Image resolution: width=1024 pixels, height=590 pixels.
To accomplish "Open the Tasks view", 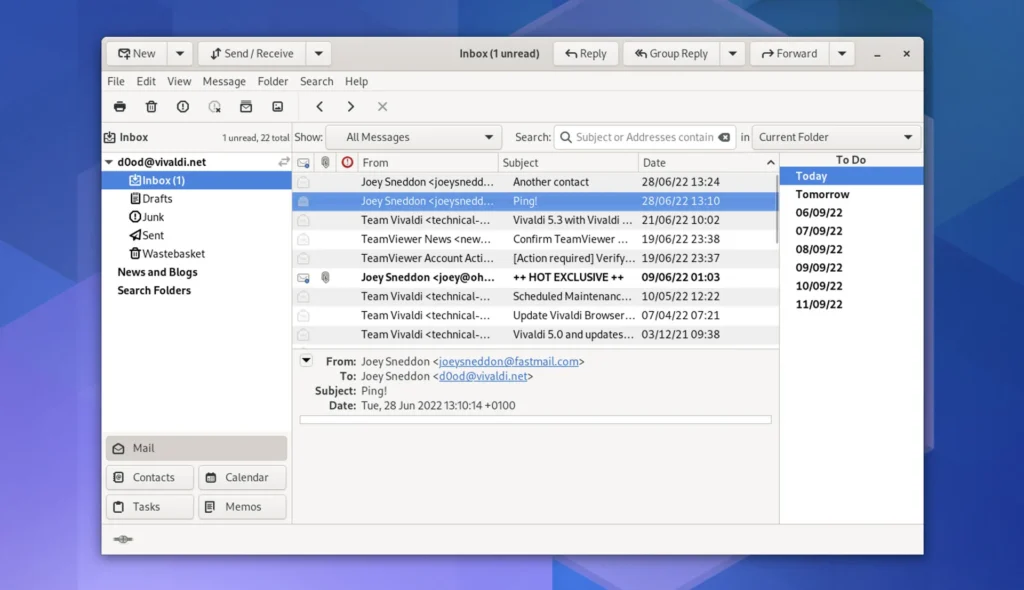I will coord(149,507).
